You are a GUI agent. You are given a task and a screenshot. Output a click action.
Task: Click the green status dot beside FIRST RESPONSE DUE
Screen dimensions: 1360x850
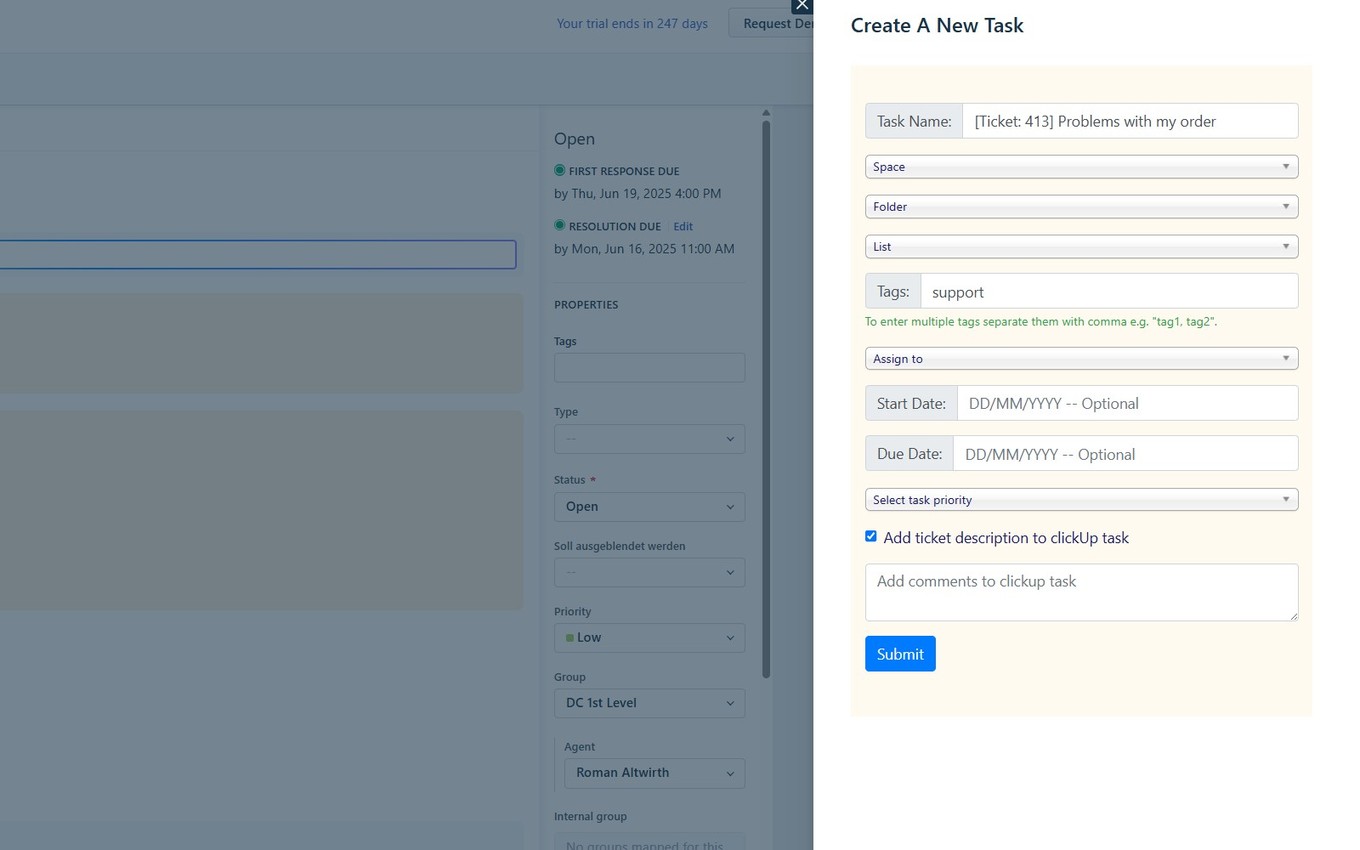point(560,171)
